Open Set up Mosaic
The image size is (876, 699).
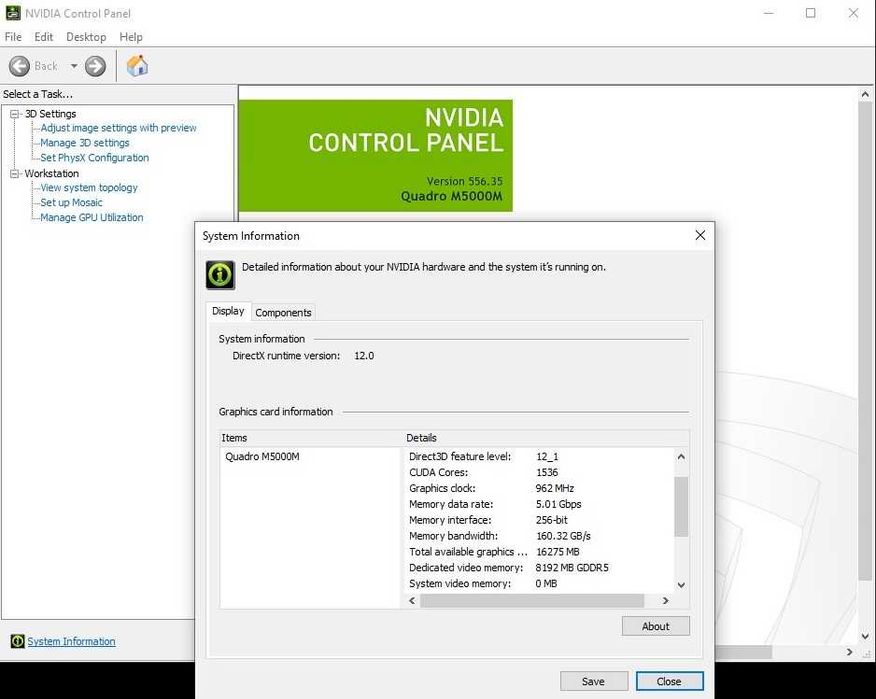pos(72,202)
